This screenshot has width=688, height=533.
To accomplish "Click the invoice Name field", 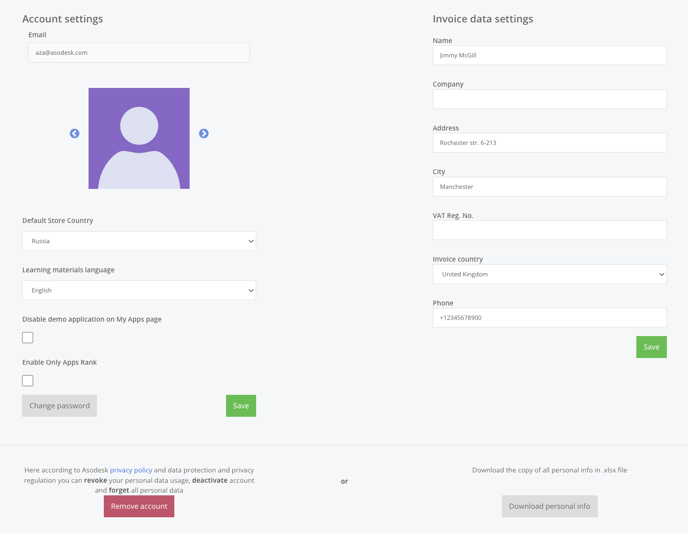I will (549, 55).
